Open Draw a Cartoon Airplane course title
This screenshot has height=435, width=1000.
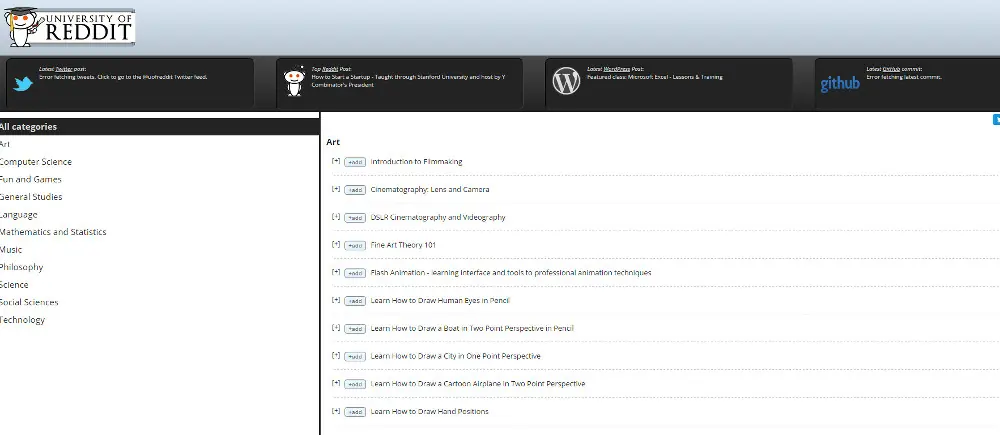[478, 384]
